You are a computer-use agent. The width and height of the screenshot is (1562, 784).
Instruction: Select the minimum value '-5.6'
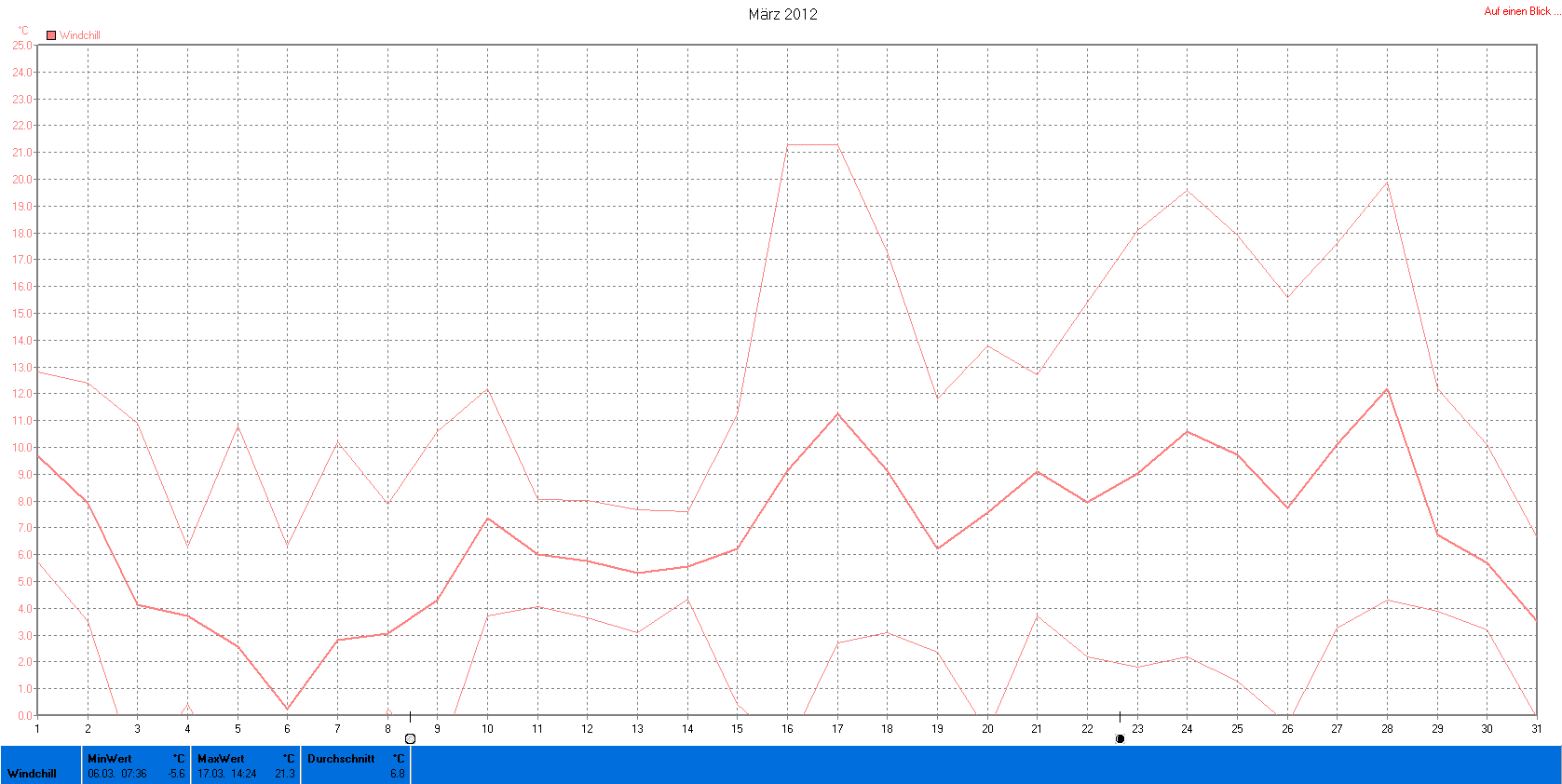pos(176,774)
